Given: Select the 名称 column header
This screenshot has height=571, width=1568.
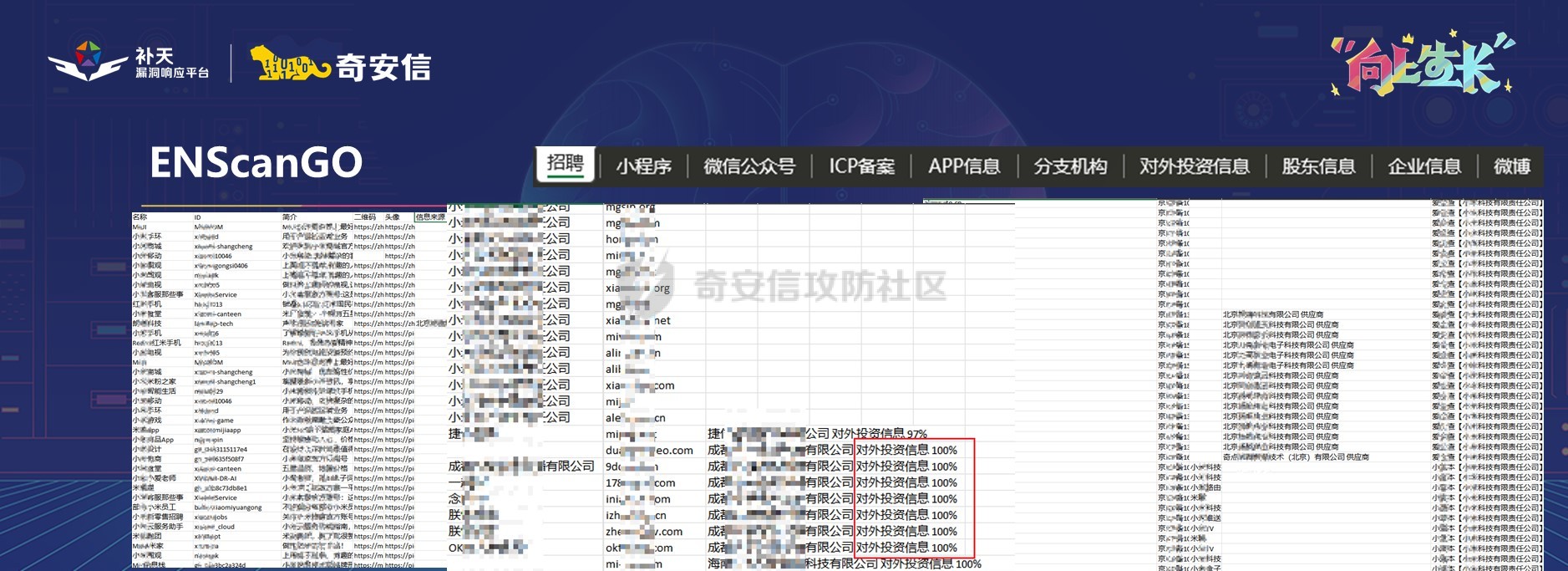Looking at the screenshot, I should pos(140,217).
